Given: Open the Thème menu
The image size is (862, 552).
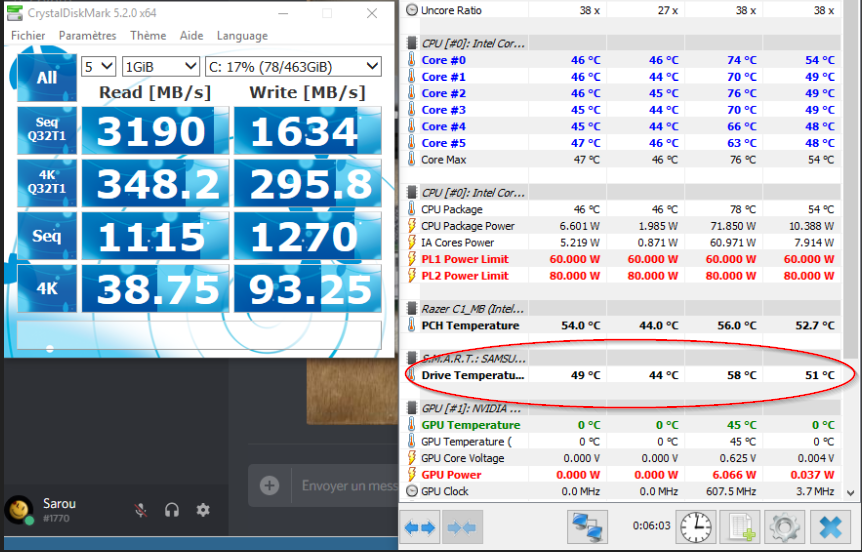Looking at the screenshot, I should click(x=148, y=36).
